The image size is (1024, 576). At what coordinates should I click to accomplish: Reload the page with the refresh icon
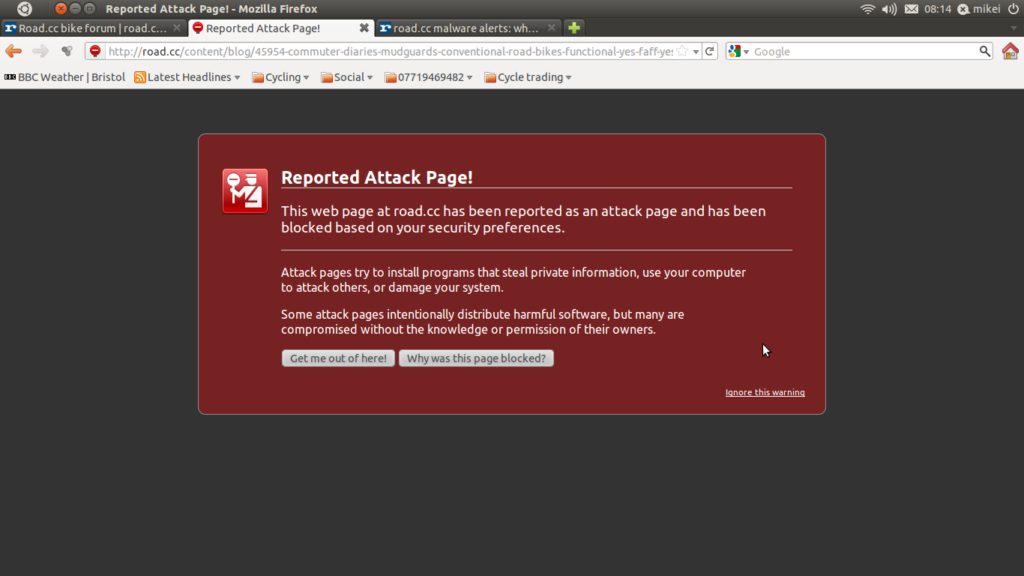tap(710, 51)
